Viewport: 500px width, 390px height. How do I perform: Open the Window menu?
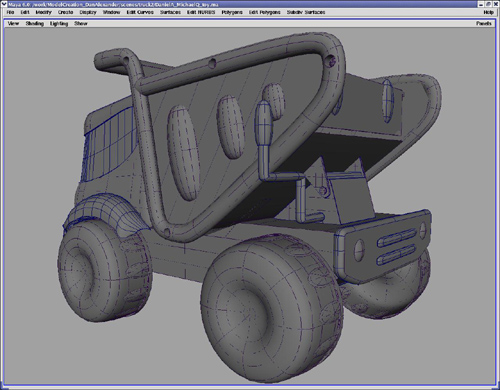coord(111,12)
